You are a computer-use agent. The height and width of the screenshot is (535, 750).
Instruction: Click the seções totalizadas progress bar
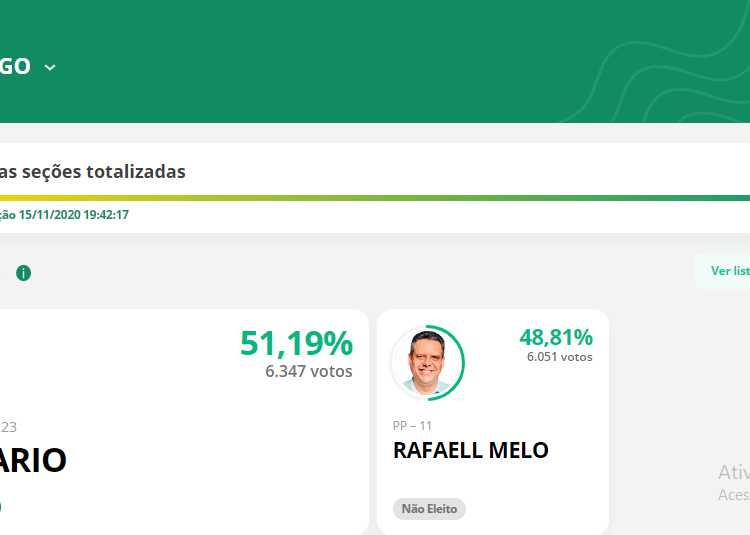point(375,198)
